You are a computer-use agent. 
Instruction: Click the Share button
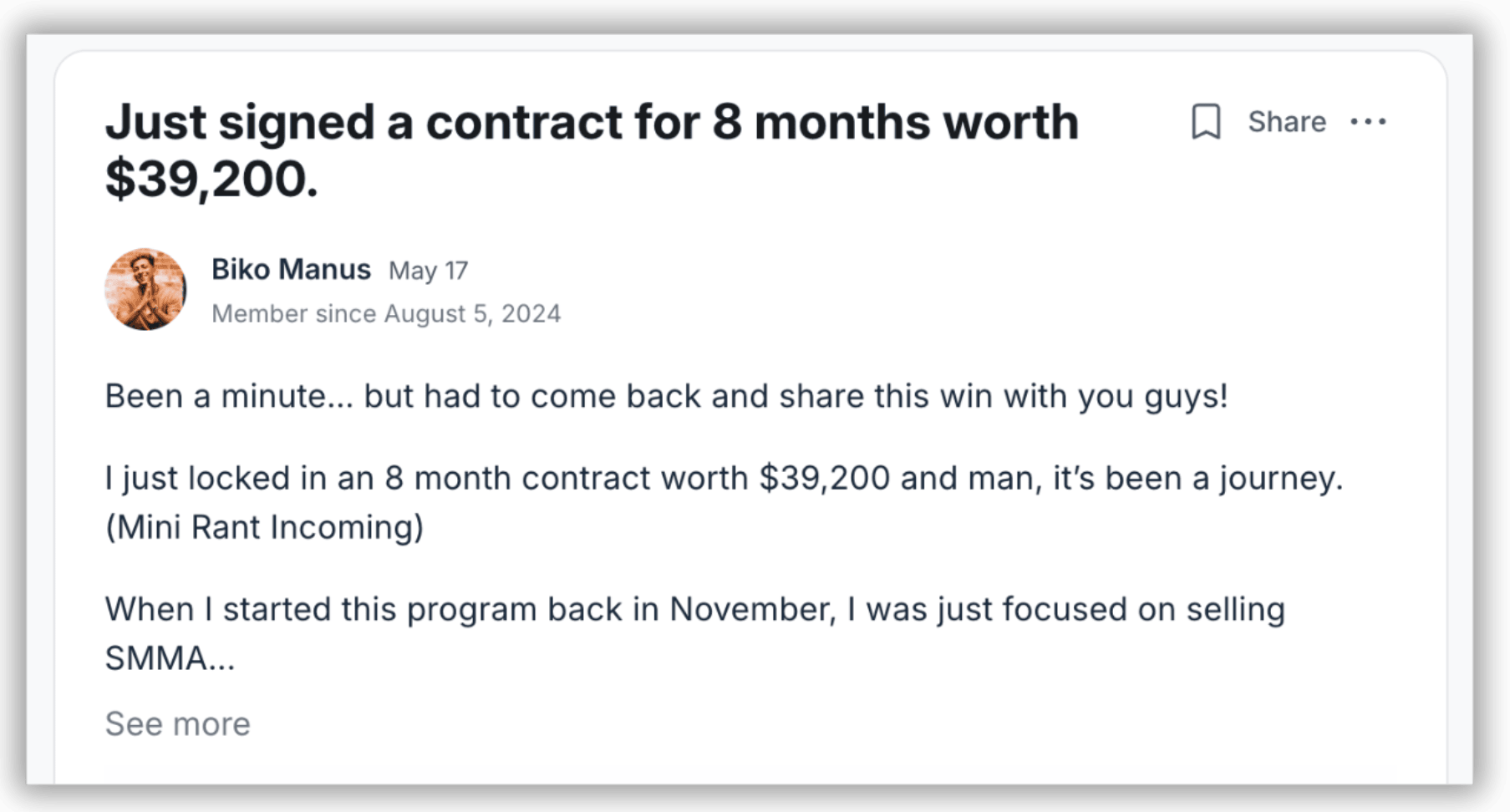pos(1286,122)
